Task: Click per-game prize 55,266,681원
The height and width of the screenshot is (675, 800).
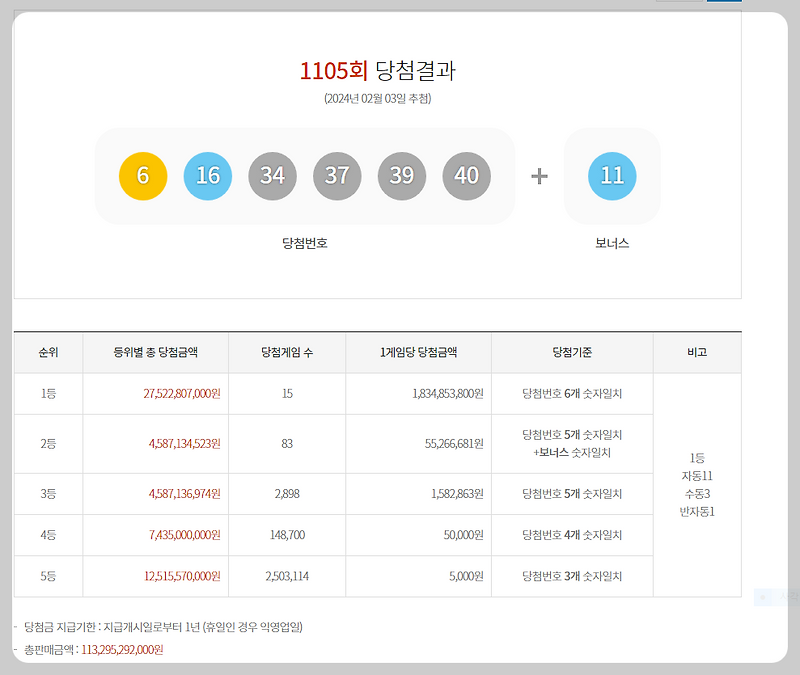Action: pos(454,444)
